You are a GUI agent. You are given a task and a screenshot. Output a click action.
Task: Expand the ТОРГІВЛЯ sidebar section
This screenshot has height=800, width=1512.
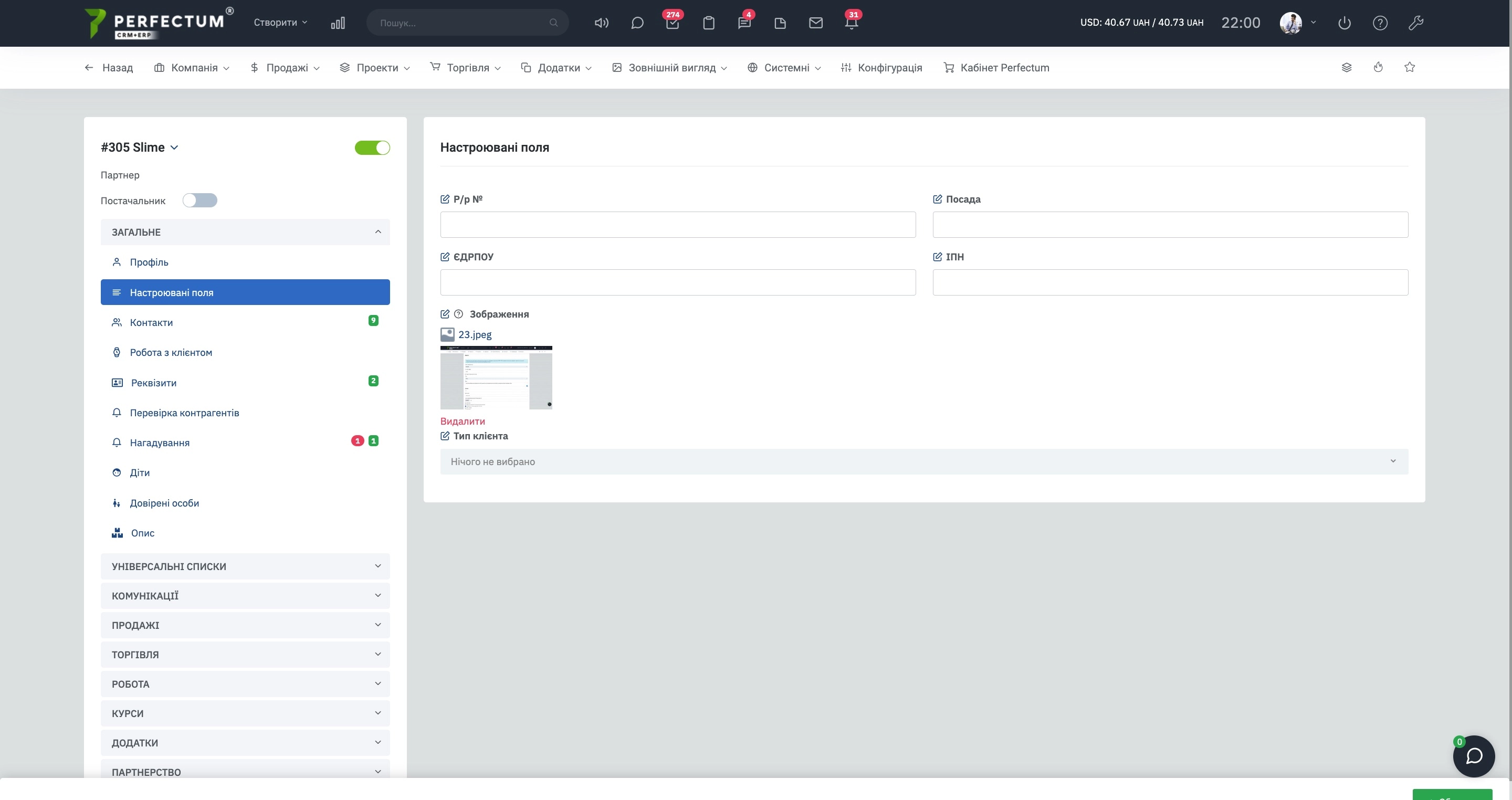(x=245, y=655)
